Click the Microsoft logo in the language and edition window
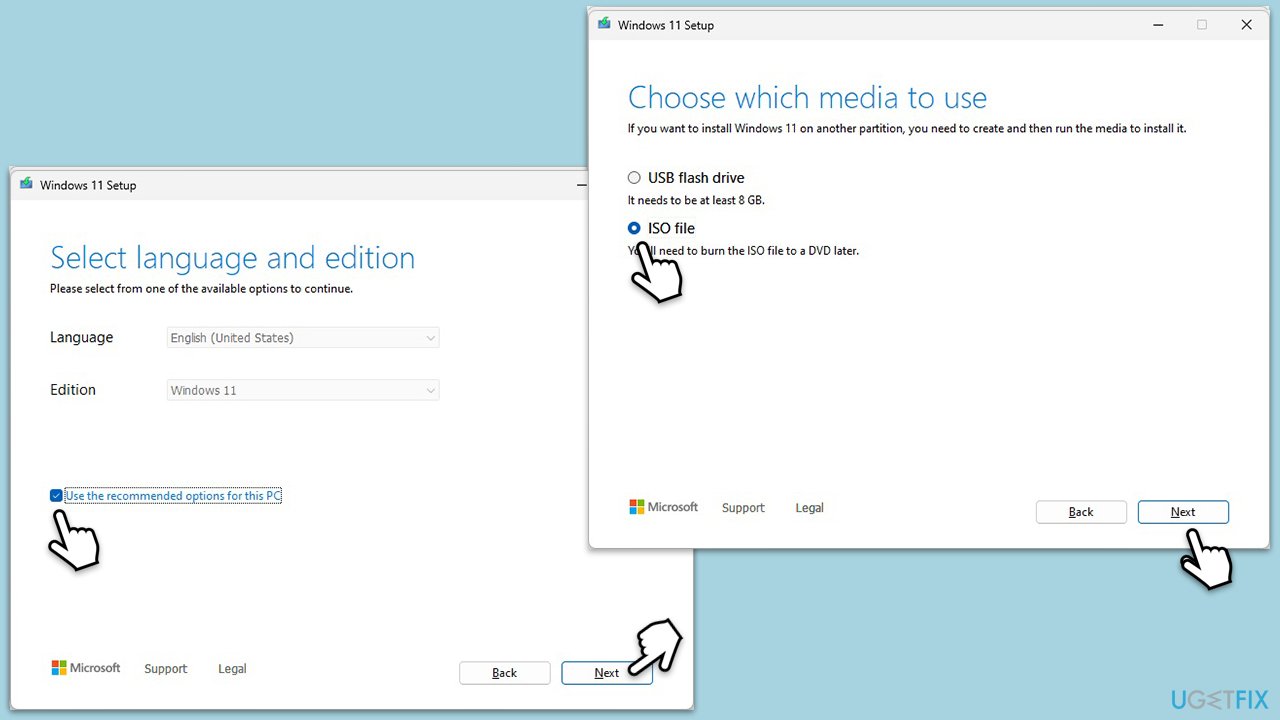 [86, 668]
